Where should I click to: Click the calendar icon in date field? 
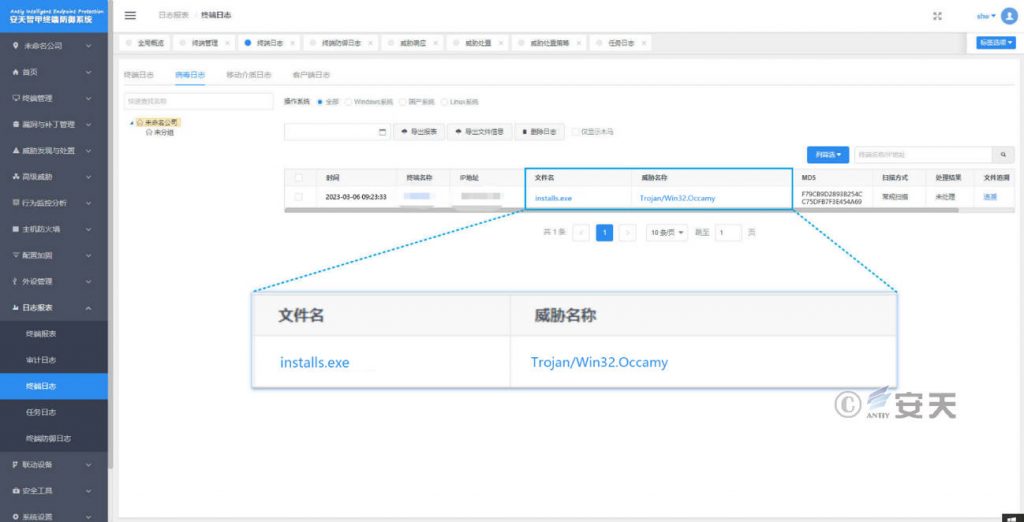[383, 132]
